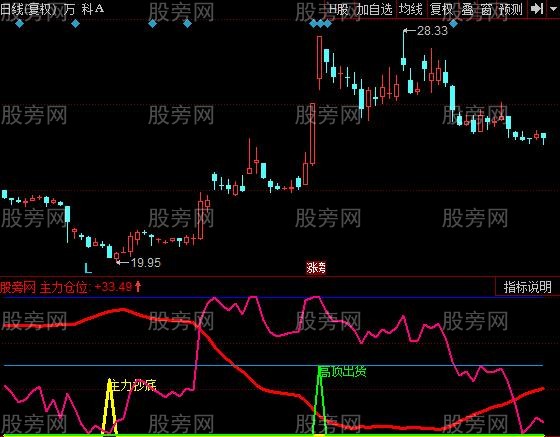Click the 涨停 limit-up marker
The height and width of the screenshot is (437, 560).
316,267
